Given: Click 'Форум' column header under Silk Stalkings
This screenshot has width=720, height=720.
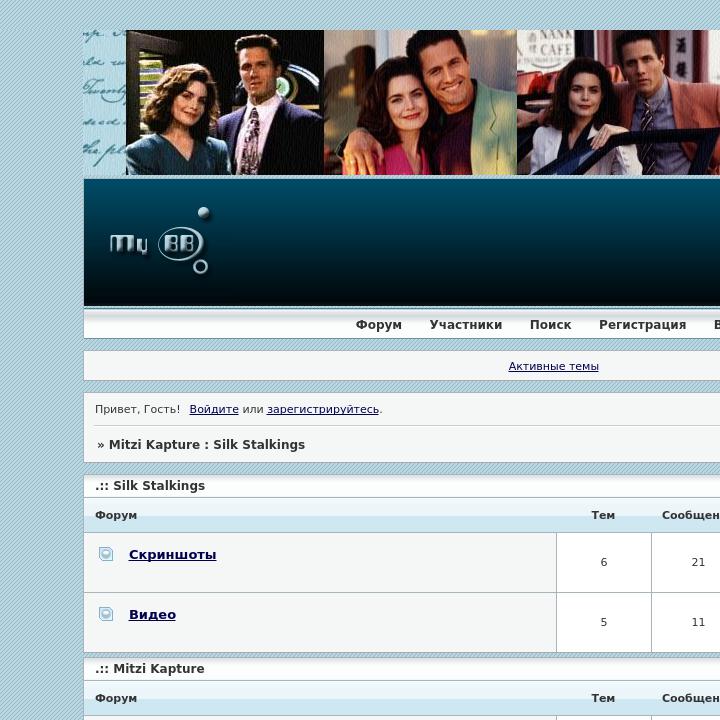Looking at the screenshot, I should coord(116,515).
